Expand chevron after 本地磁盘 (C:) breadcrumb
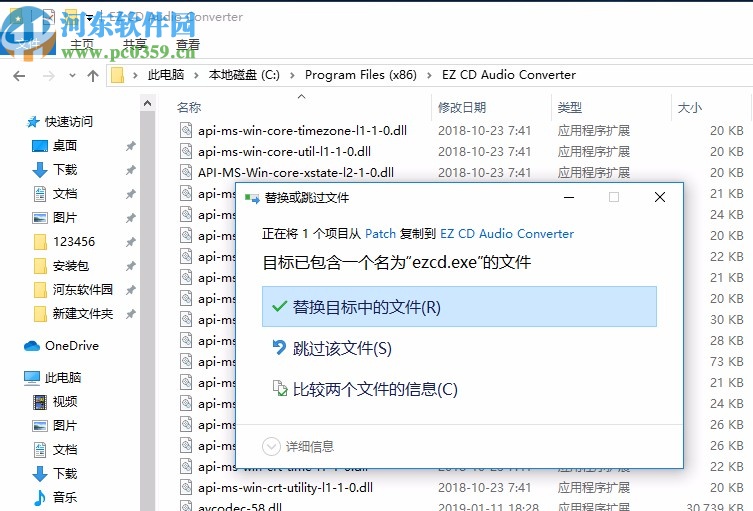Screen dimensions: 753x511 point(292,75)
